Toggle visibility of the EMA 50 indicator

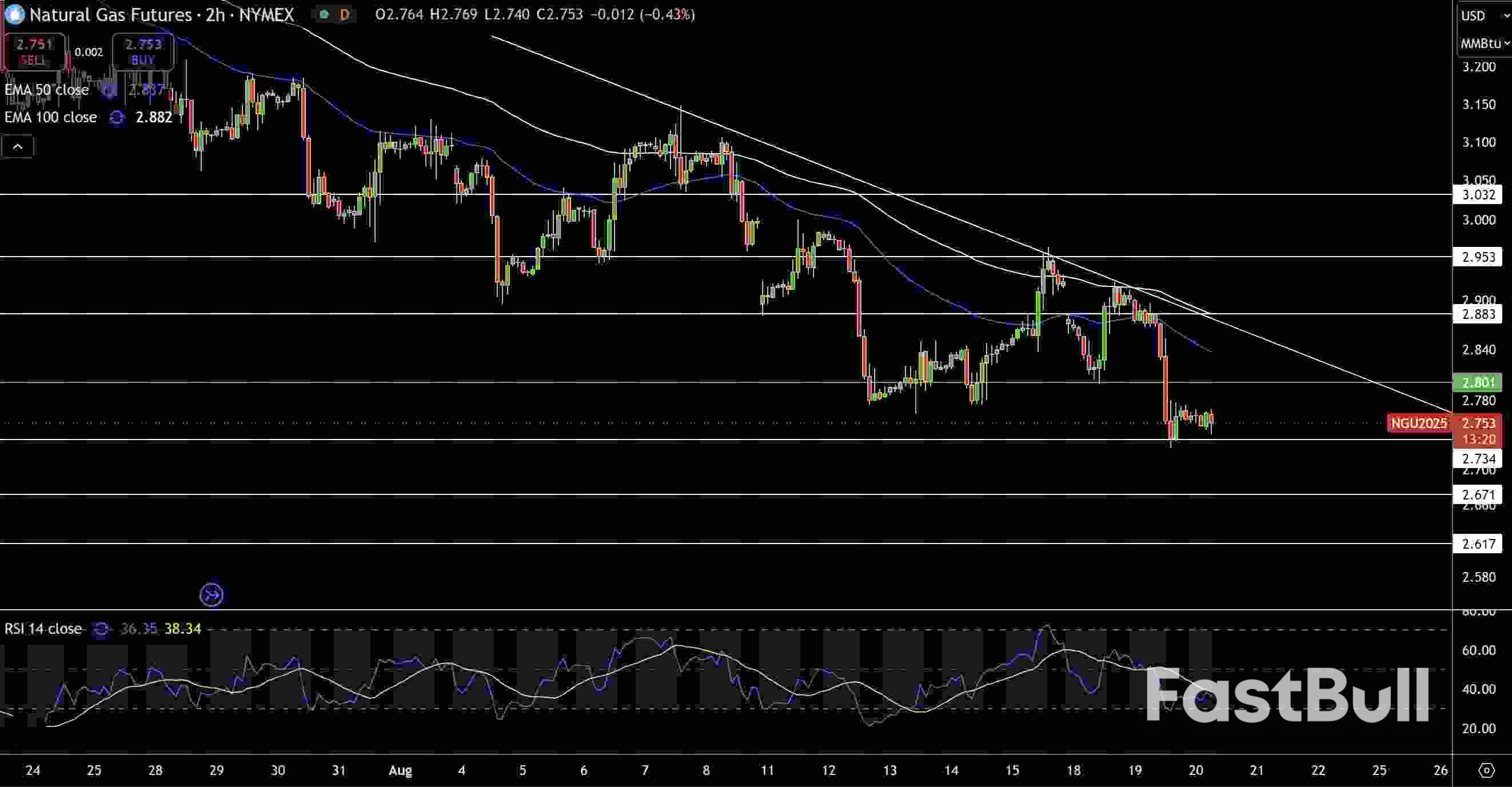click(x=47, y=90)
